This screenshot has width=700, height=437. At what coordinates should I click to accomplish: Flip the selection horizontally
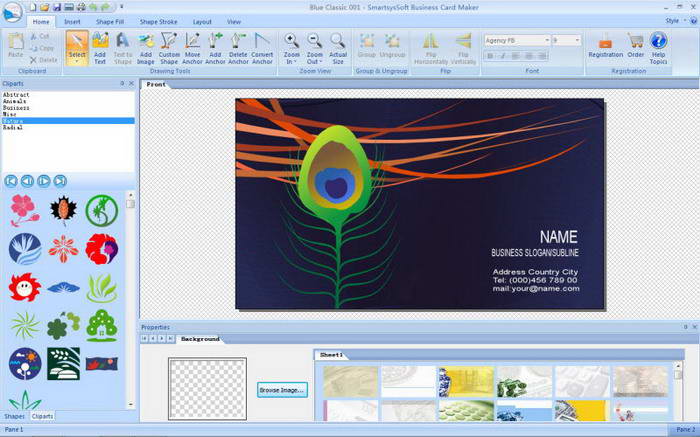point(431,48)
